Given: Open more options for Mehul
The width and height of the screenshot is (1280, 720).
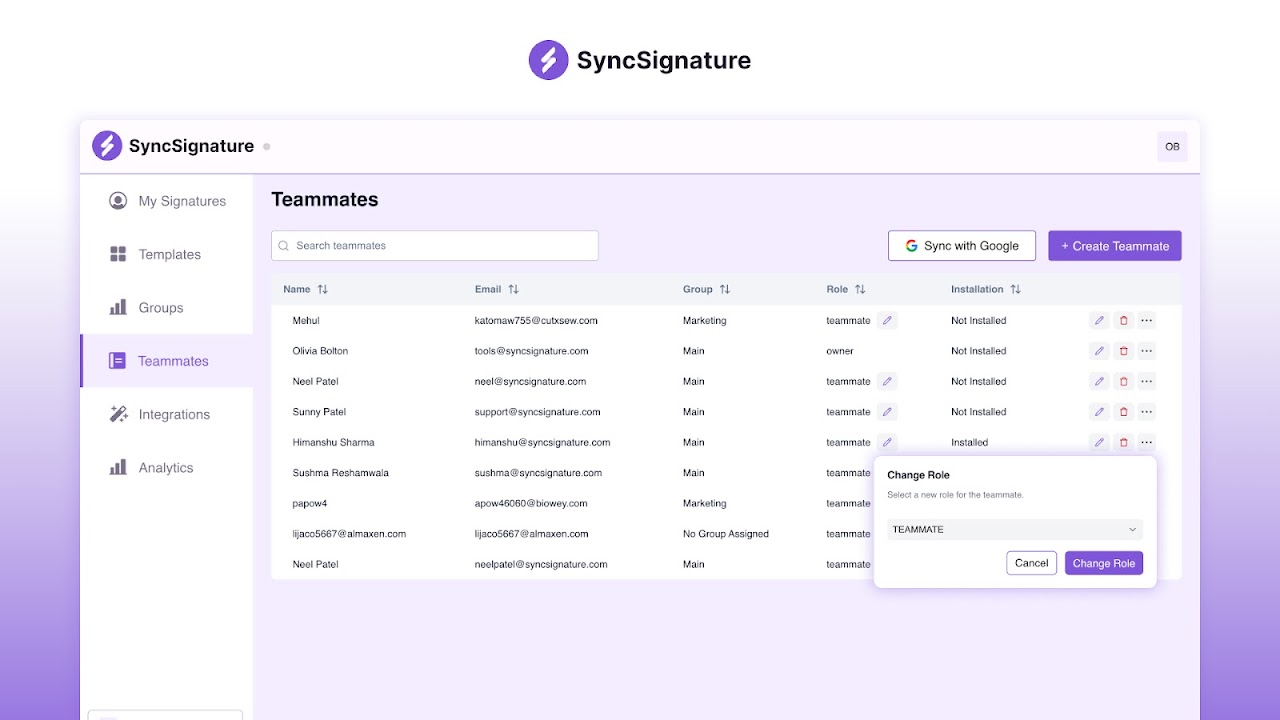Looking at the screenshot, I should click(x=1147, y=321).
